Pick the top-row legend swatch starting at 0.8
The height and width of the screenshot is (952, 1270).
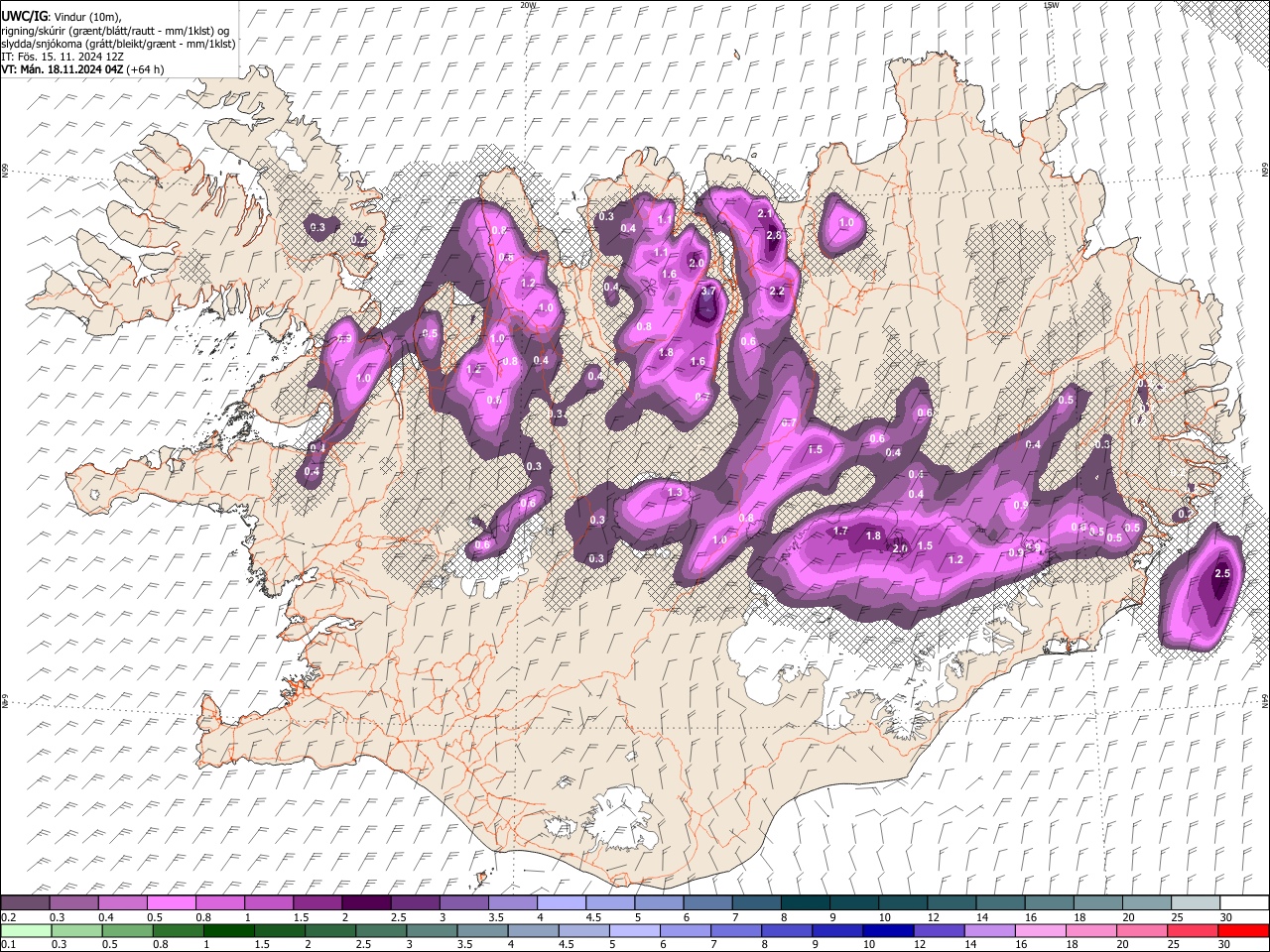point(219,903)
